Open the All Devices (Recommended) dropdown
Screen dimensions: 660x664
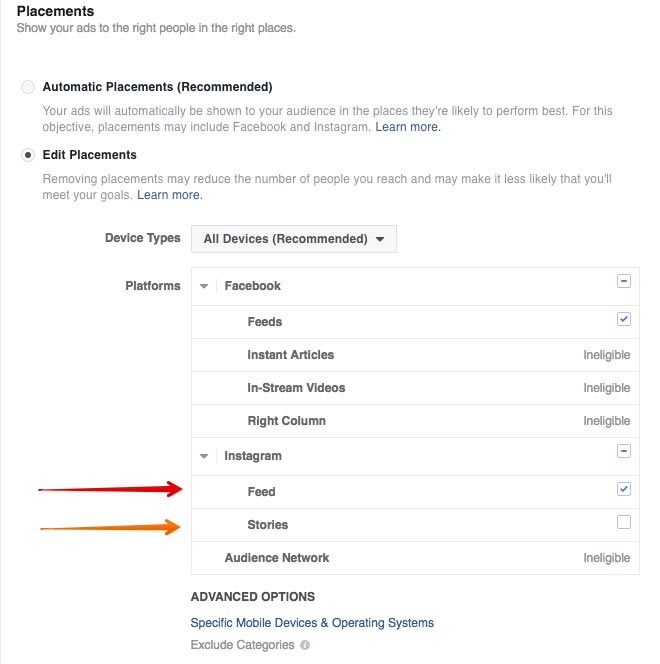(x=294, y=239)
